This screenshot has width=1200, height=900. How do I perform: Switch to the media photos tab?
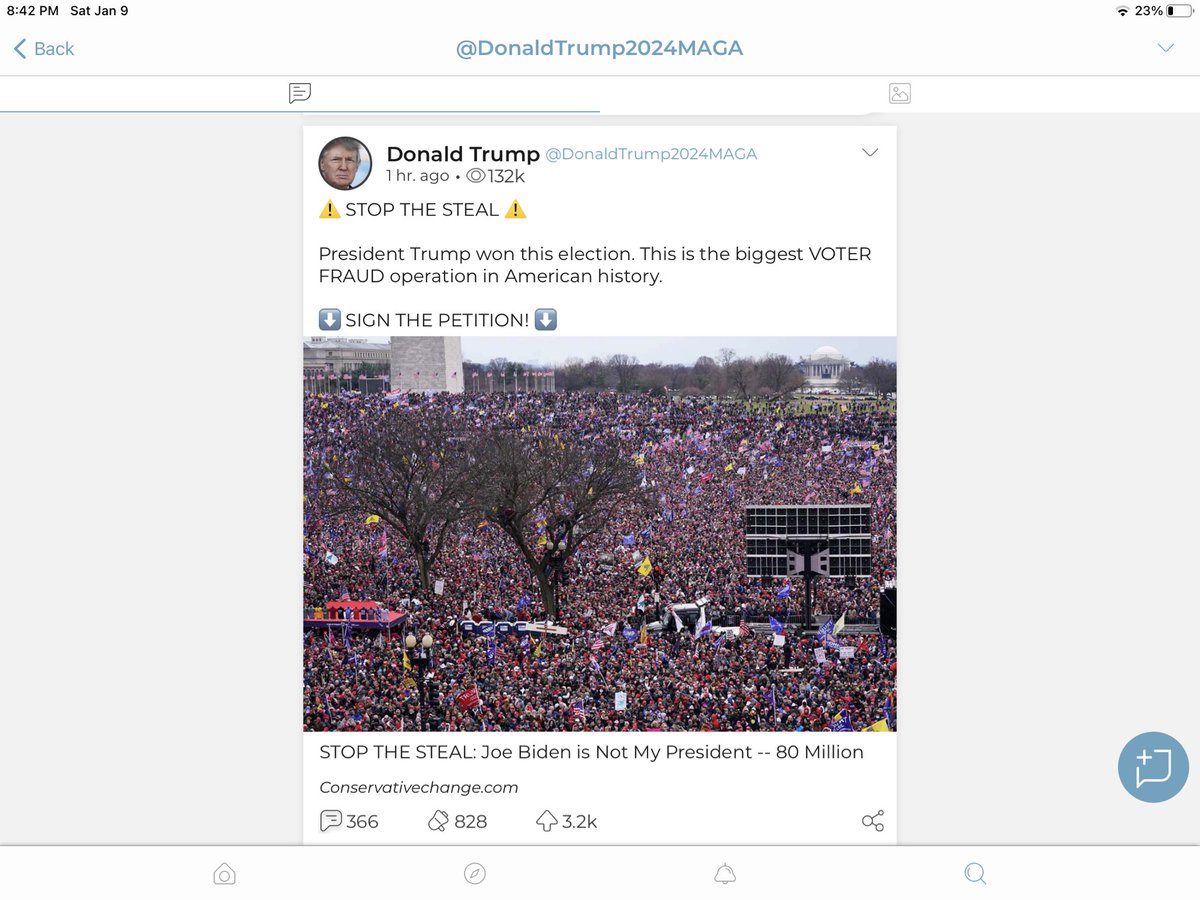899,93
